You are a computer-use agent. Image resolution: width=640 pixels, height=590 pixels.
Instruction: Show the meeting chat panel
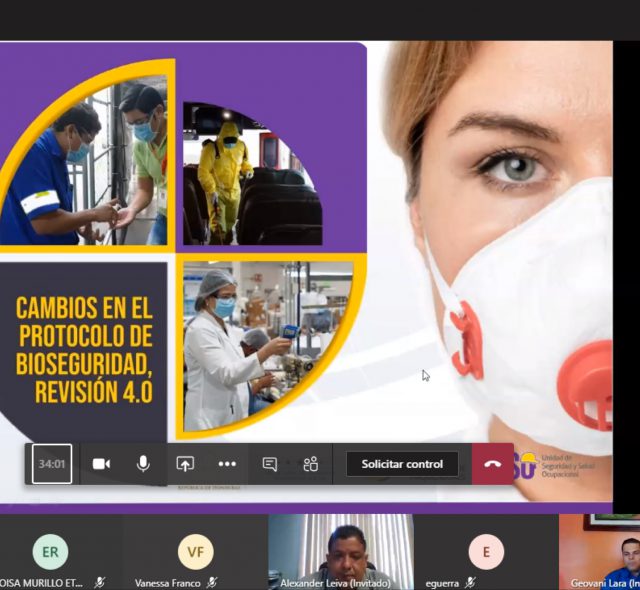(x=269, y=464)
